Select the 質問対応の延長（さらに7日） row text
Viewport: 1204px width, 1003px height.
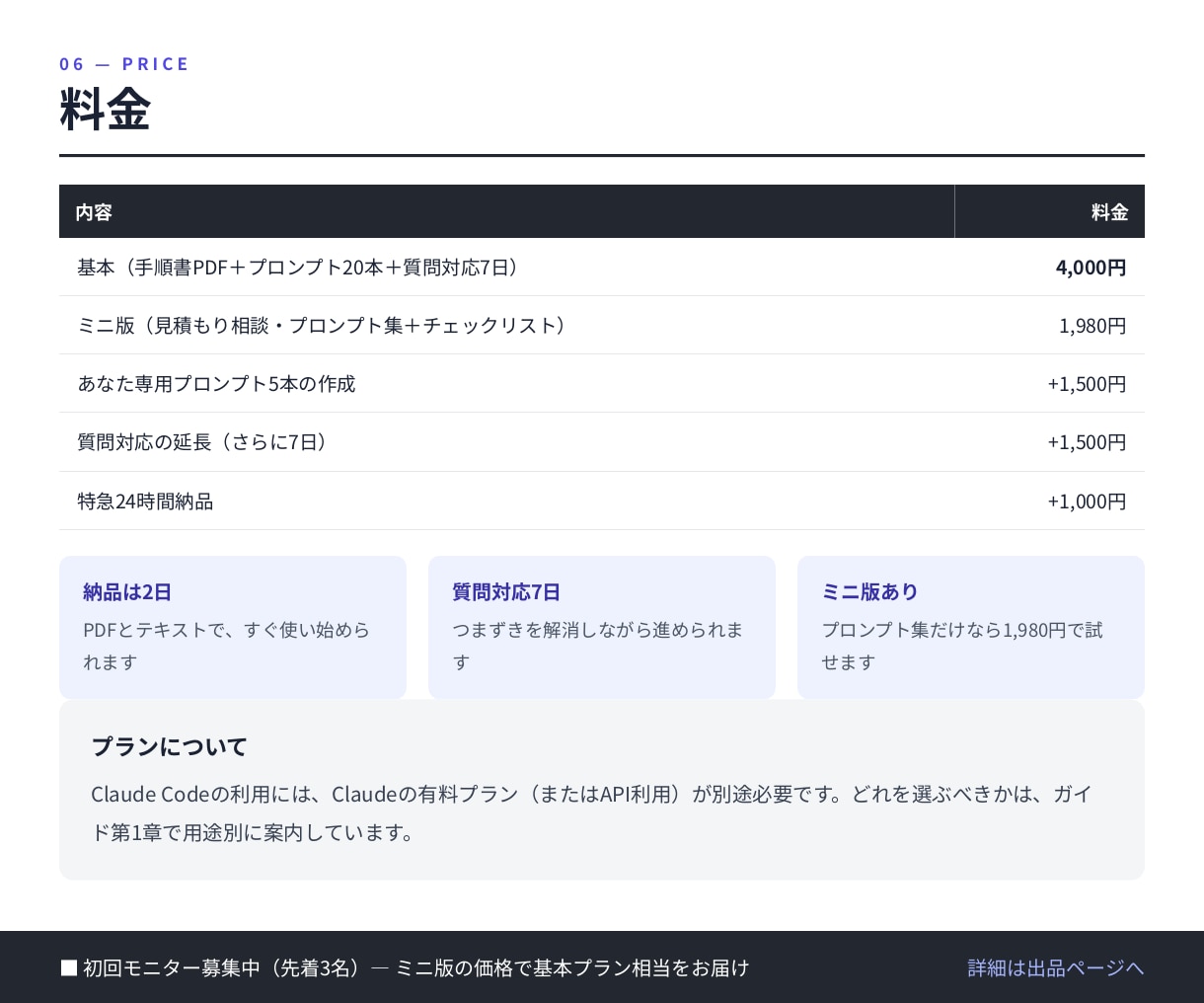click(x=203, y=442)
